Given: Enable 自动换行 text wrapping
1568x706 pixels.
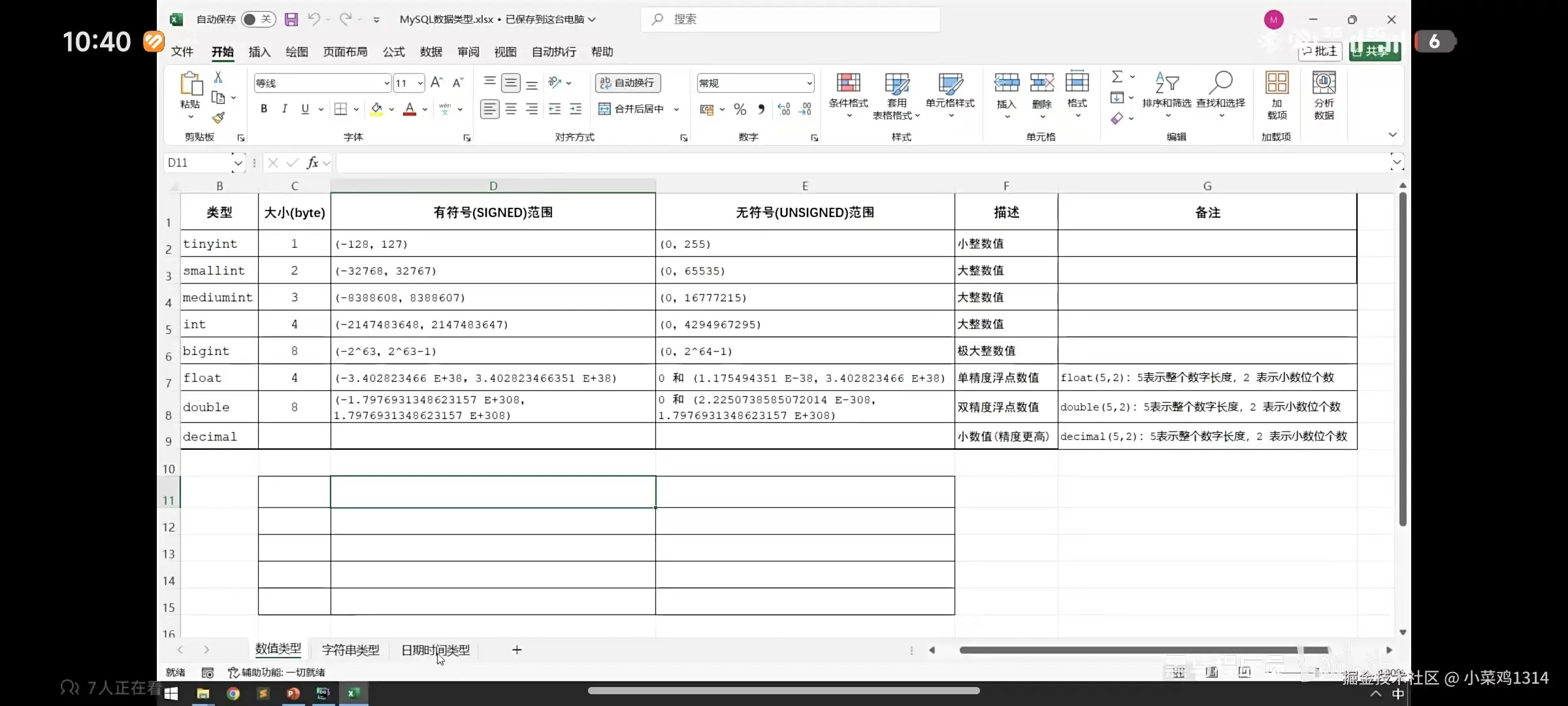Looking at the screenshot, I should pos(626,82).
